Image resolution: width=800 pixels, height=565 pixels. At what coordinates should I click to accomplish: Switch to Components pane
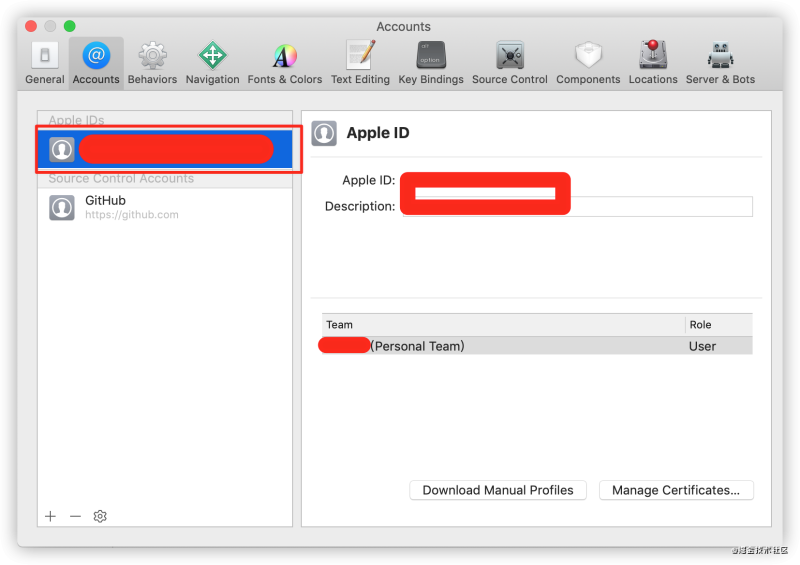(588, 63)
